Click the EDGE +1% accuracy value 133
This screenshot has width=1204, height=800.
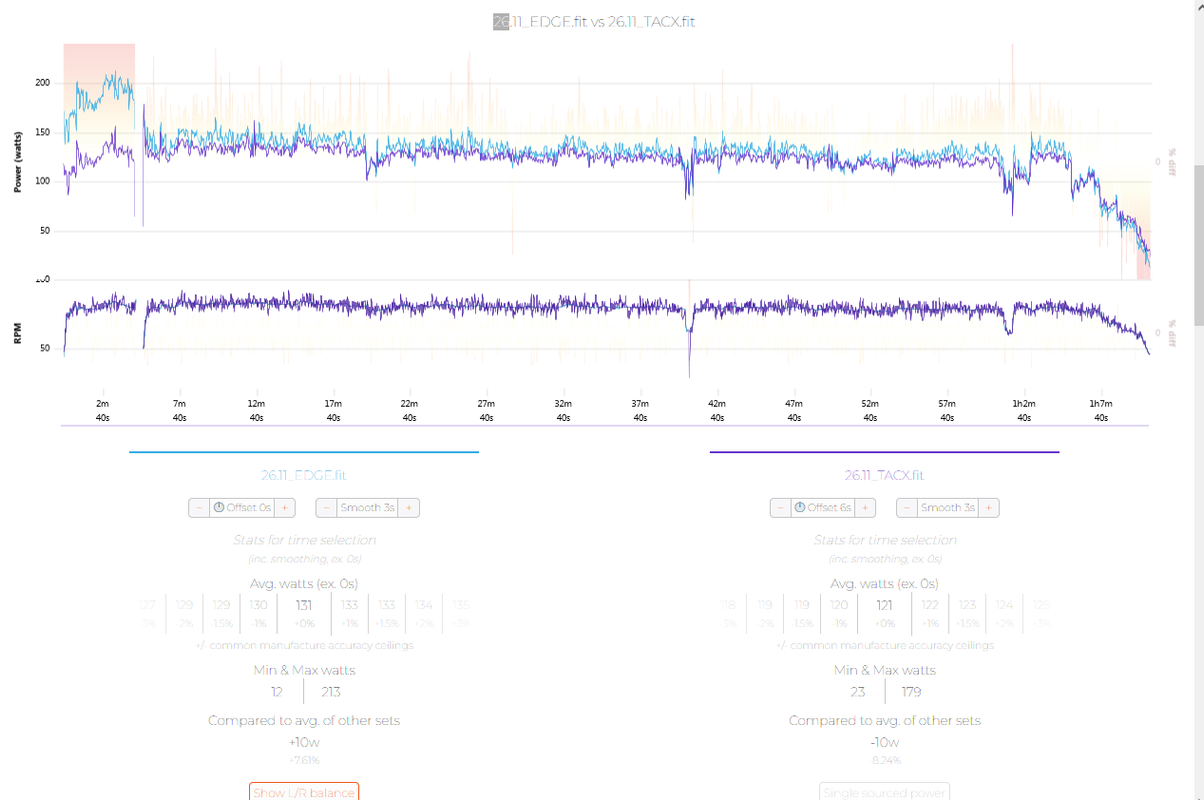tap(349, 605)
